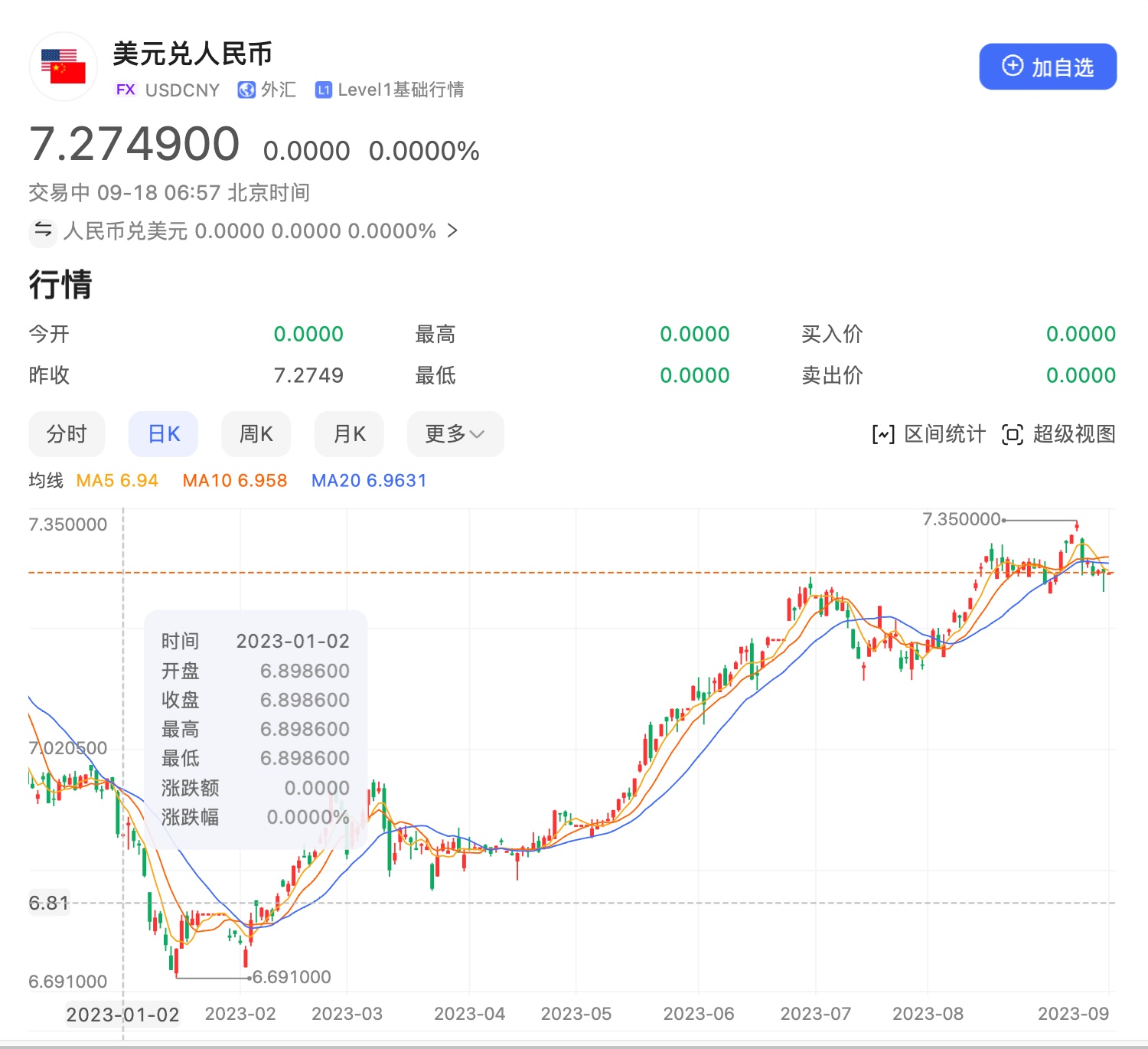This screenshot has height=1049, width=1148.
Task: Select the 月K monthly candlestick tab
Action: 349,434
